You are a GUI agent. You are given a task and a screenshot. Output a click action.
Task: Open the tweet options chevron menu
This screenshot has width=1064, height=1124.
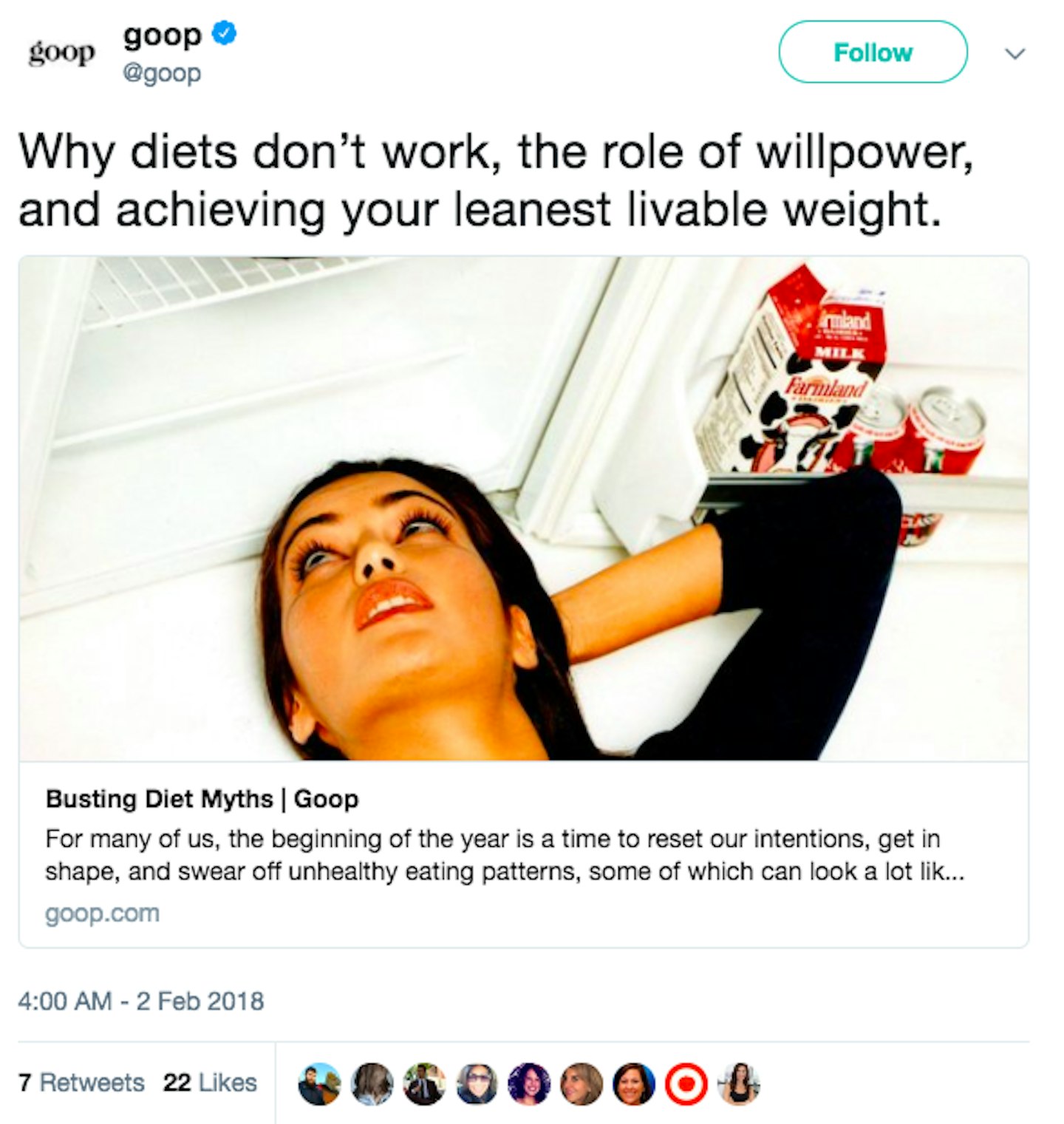(1016, 53)
